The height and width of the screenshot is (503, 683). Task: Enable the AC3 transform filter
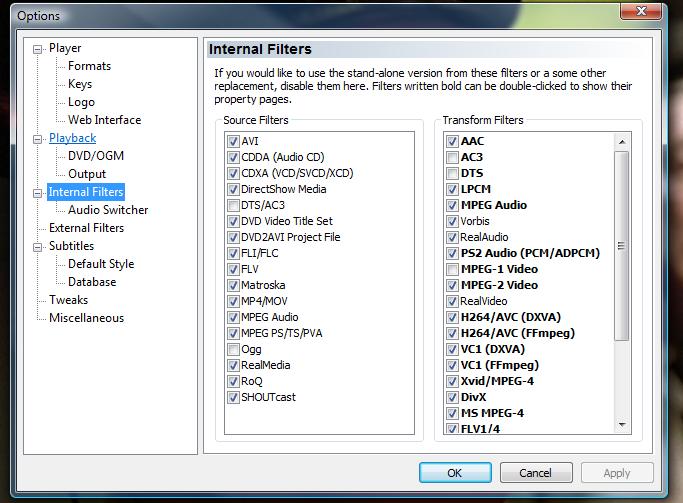(453, 157)
